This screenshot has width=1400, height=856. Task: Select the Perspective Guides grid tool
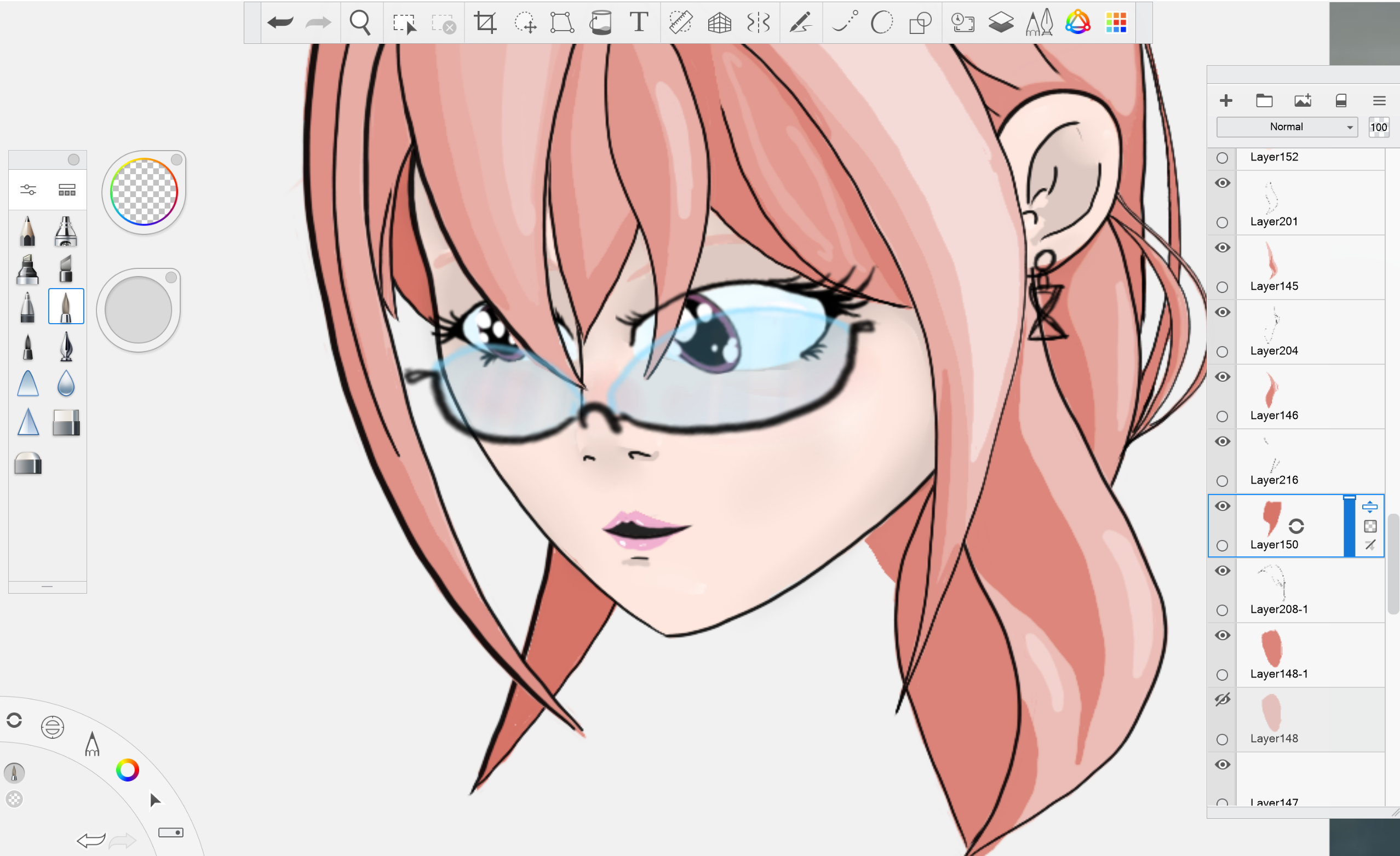719,22
